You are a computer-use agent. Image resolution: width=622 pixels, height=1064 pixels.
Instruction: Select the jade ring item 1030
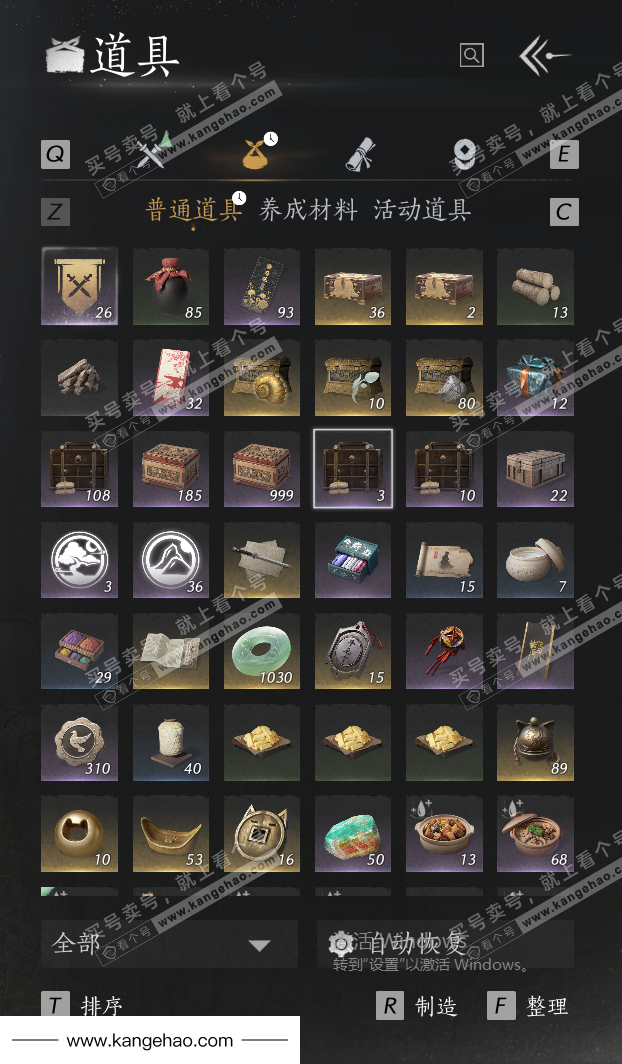pos(262,651)
